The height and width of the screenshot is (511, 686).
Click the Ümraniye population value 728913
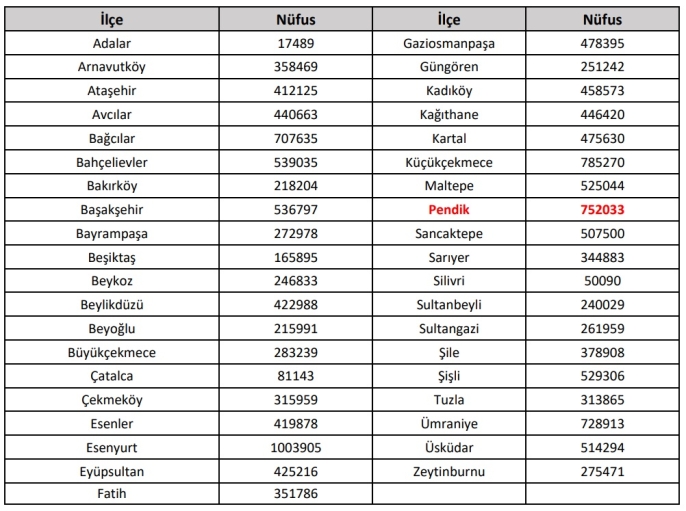(x=602, y=424)
